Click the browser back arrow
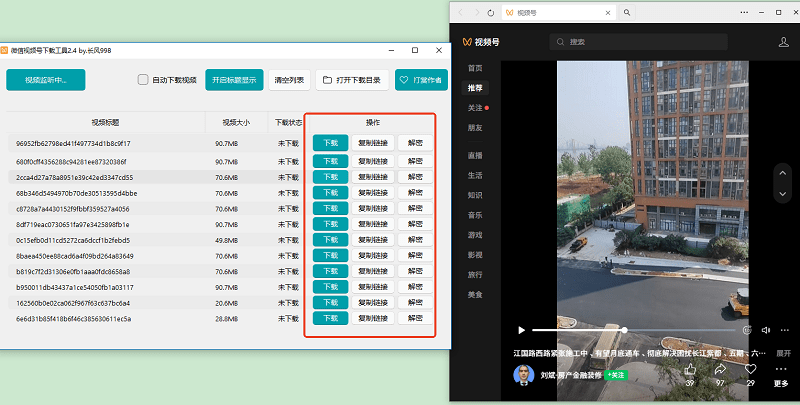Image resolution: width=800 pixels, height=405 pixels. coord(461,13)
